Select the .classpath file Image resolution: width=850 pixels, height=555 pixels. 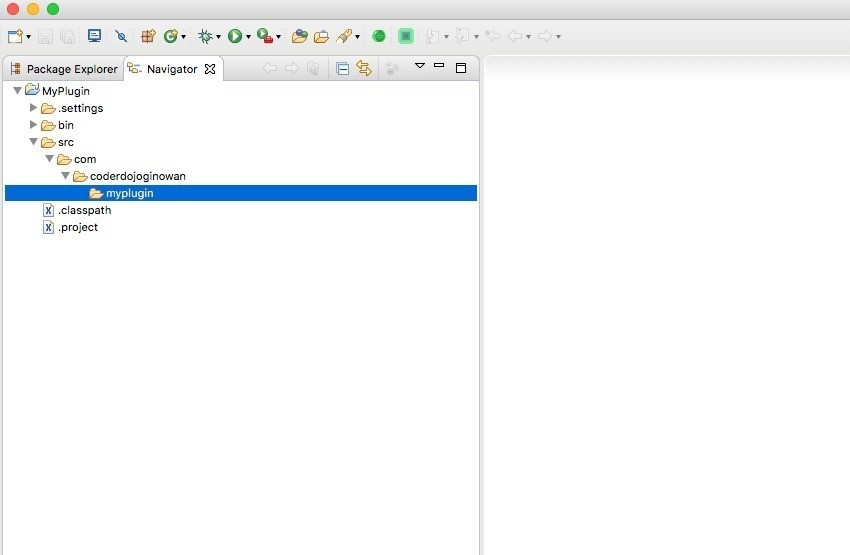pyautogui.click(x=84, y=210)
